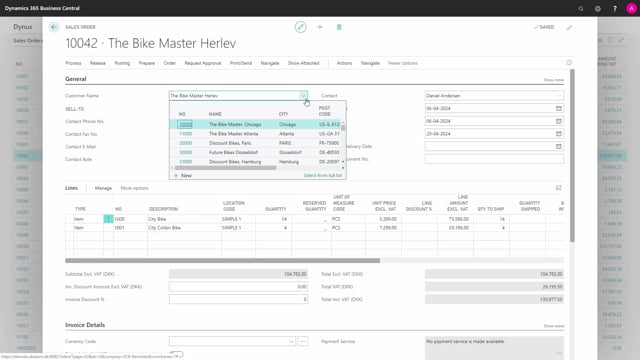Expand the Currency Code dropdown

(x=291, y=341)
